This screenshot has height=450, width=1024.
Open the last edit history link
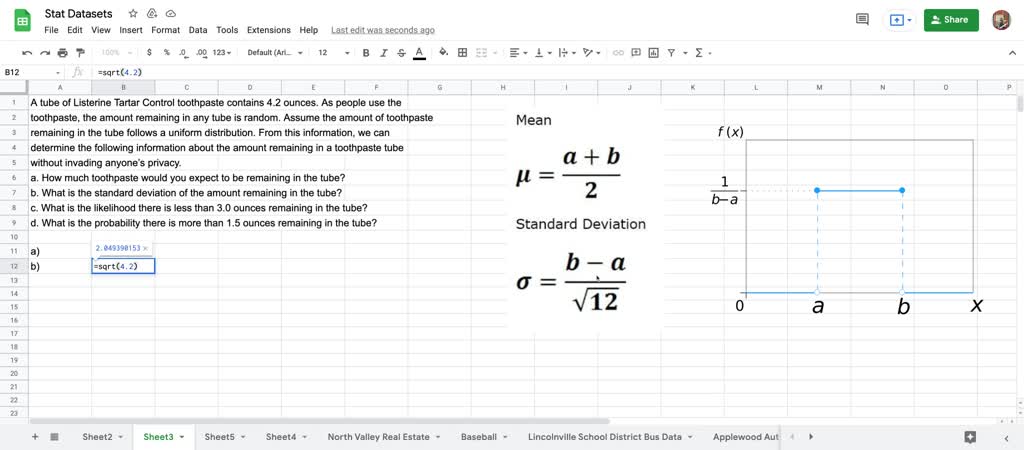(383, 30)
